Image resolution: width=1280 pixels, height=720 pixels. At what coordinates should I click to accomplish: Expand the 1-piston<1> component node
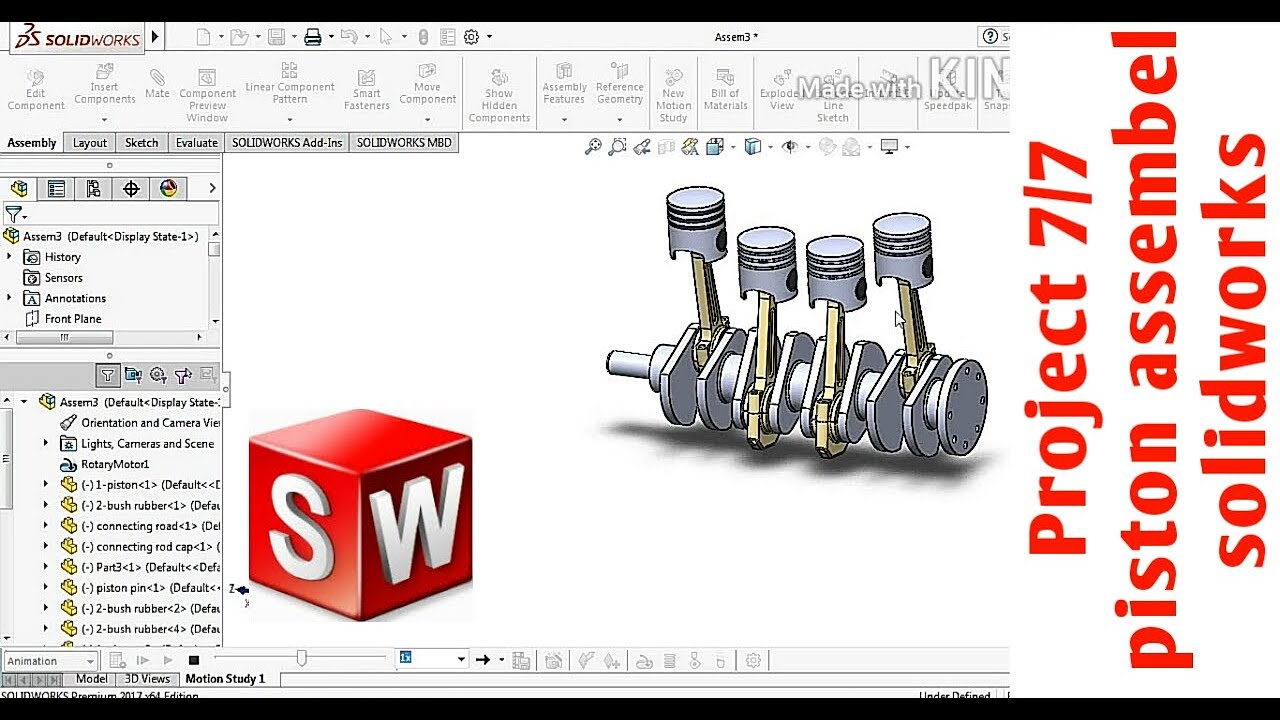45,485
